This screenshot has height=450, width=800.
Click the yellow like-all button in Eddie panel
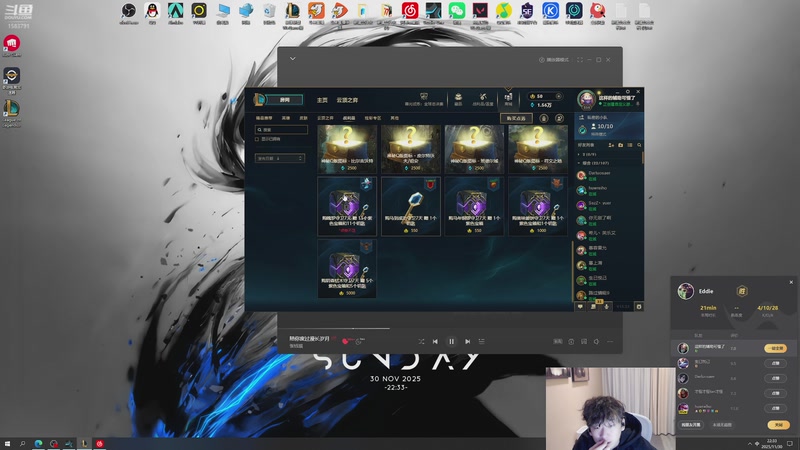[775, 348]
